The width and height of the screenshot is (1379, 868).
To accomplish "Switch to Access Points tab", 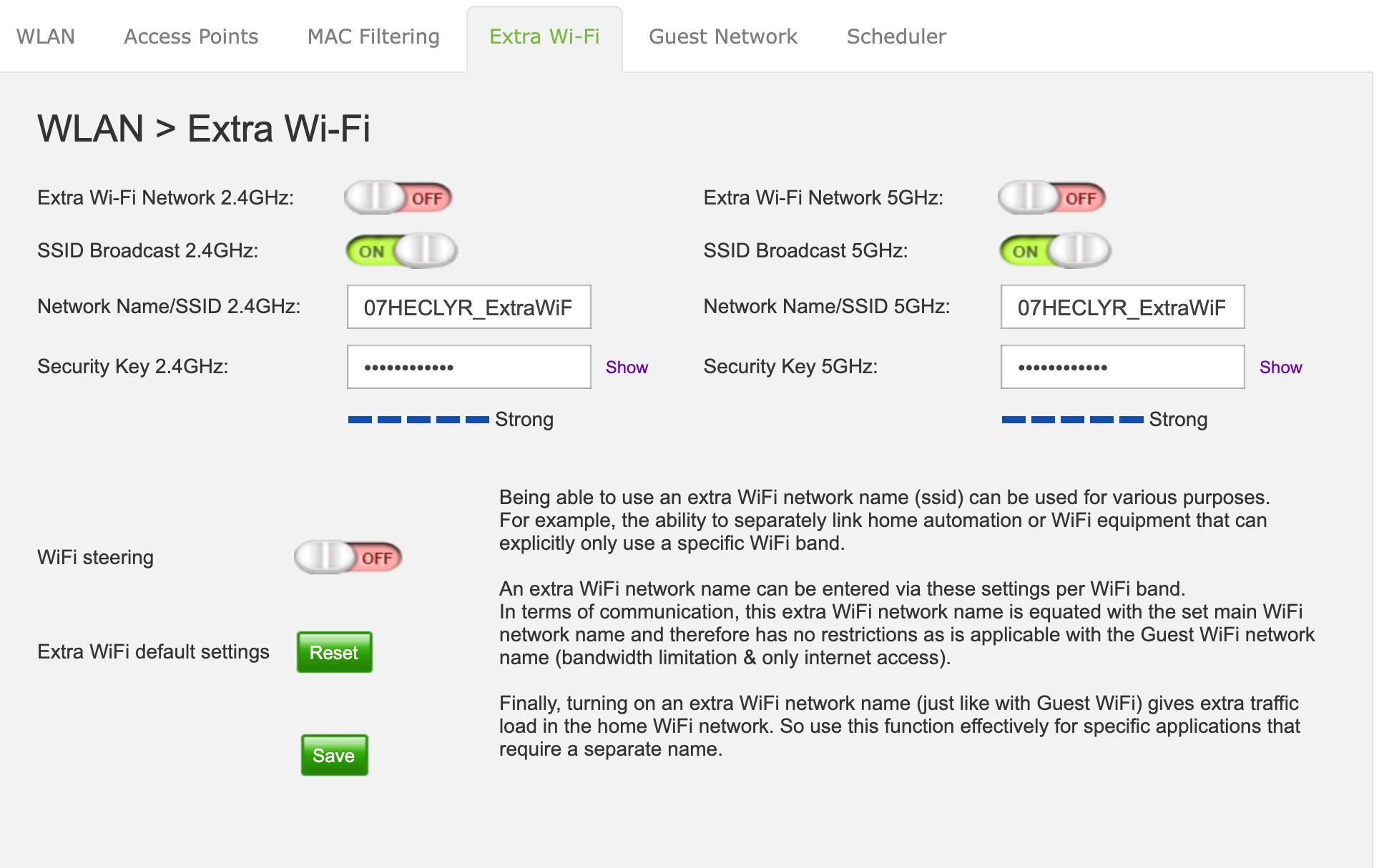I will coord(191,36).
